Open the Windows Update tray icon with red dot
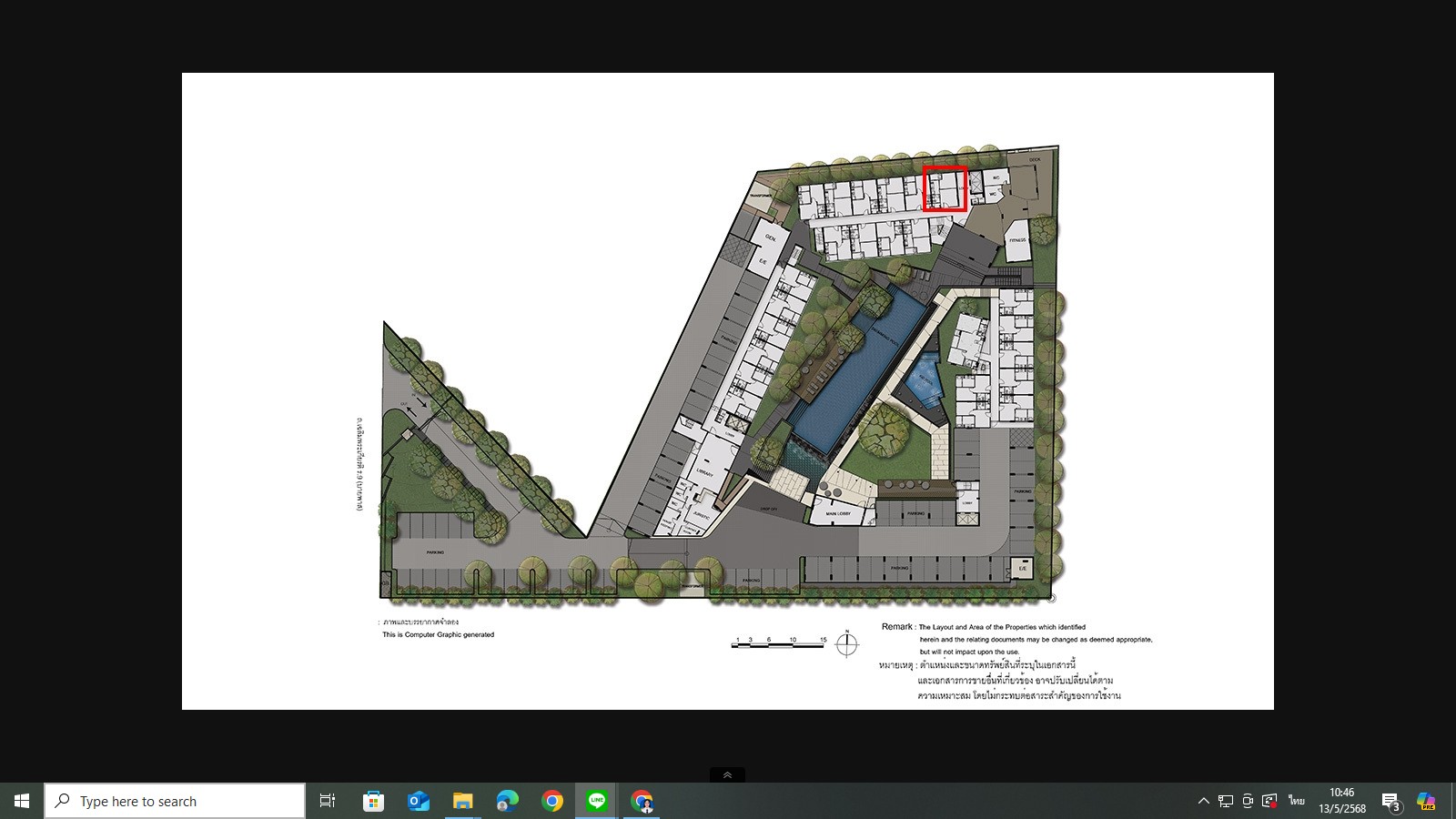Viewport: 1456px width, 819px height. 1269,801
